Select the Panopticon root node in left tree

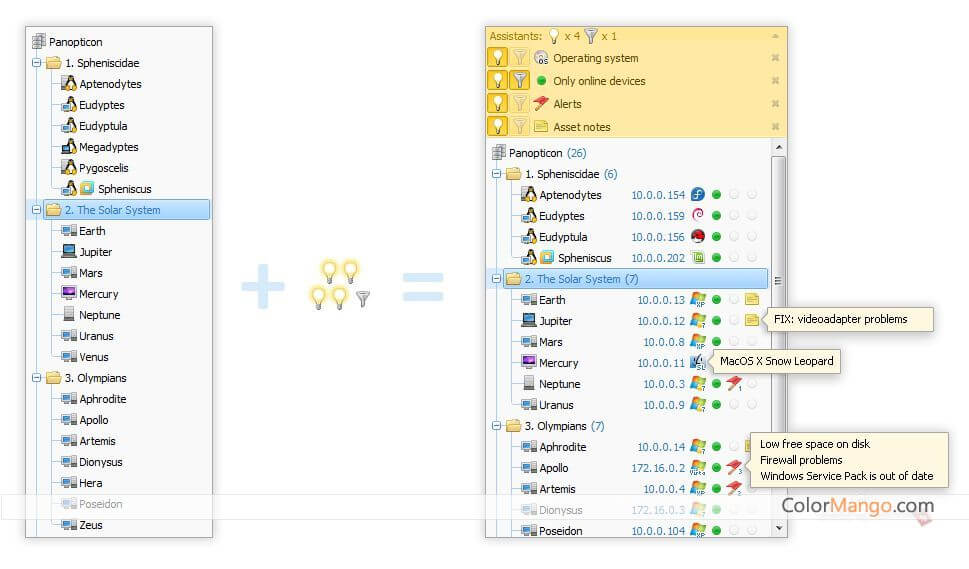[x=75, y=42]
